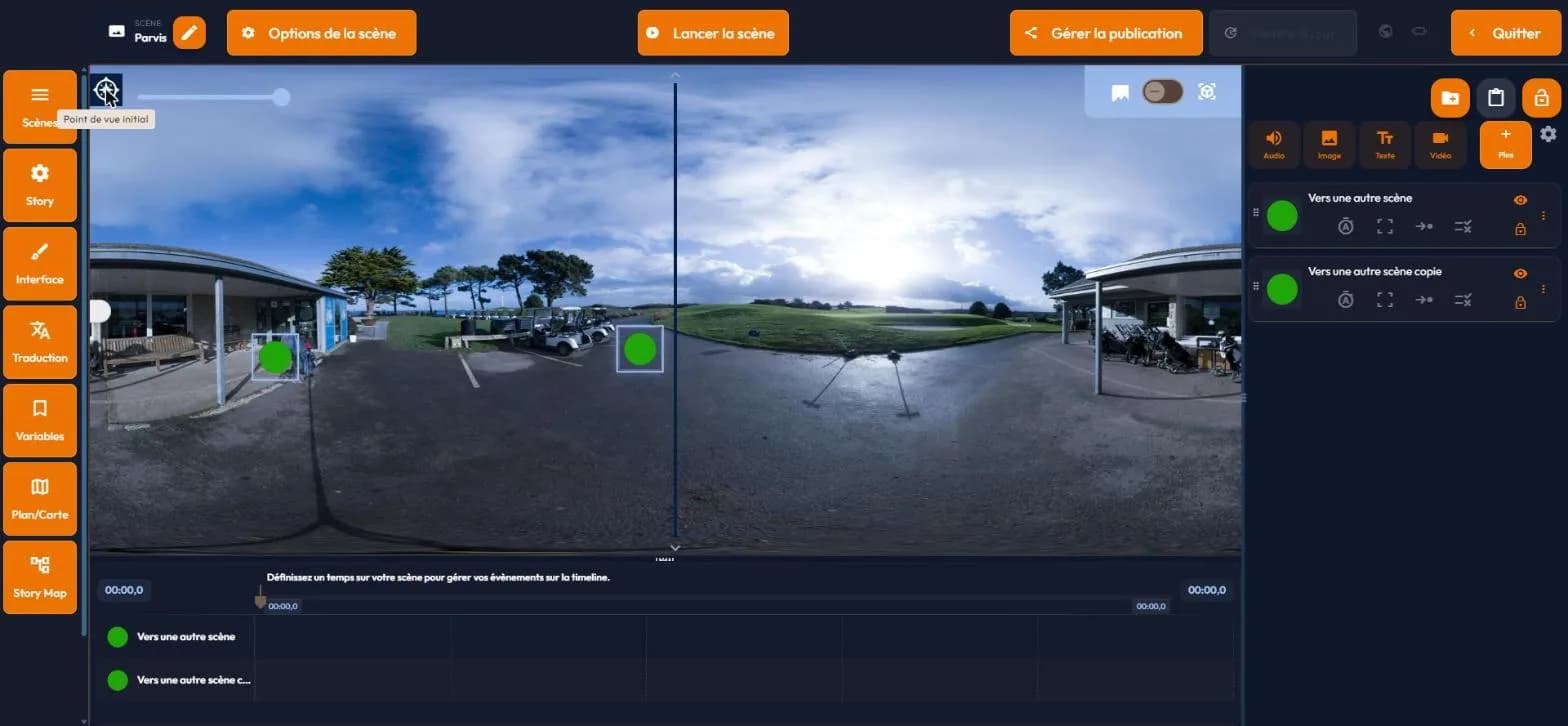Add an Audio element
This screenshot has height=726, width=1568.
pos(1274,145)
